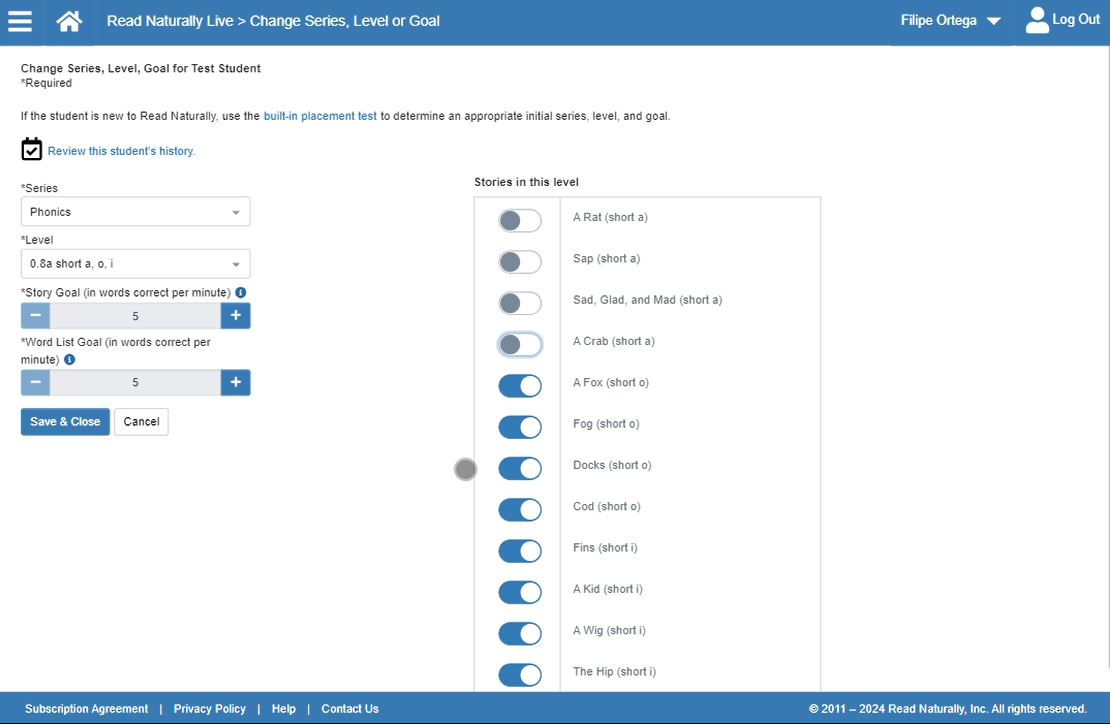This screenshot has height=724, width=1110.
Task: Open the Series dropdown
Action: [x=135, y=212]
